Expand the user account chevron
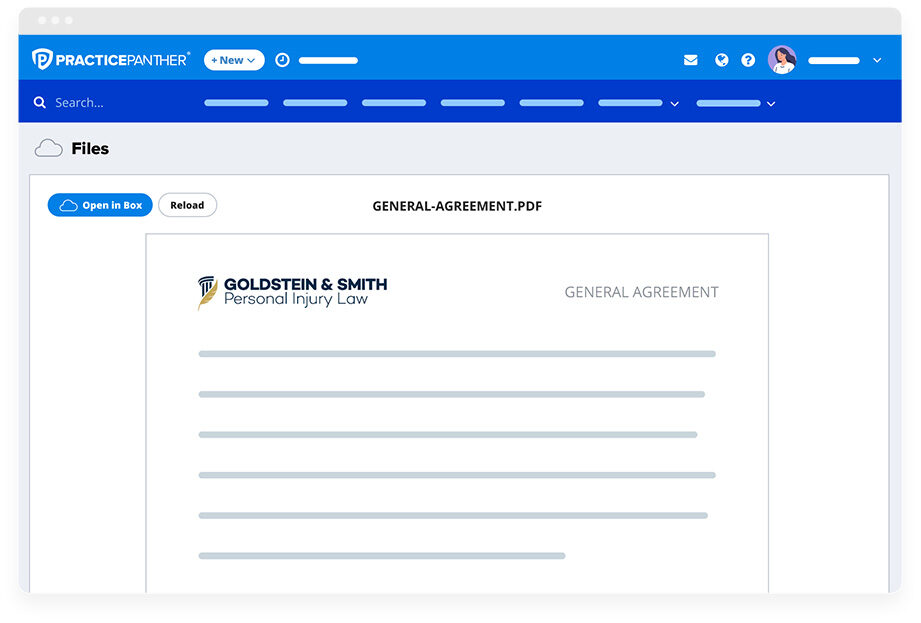921x623 pixels. tap(877, 61)
